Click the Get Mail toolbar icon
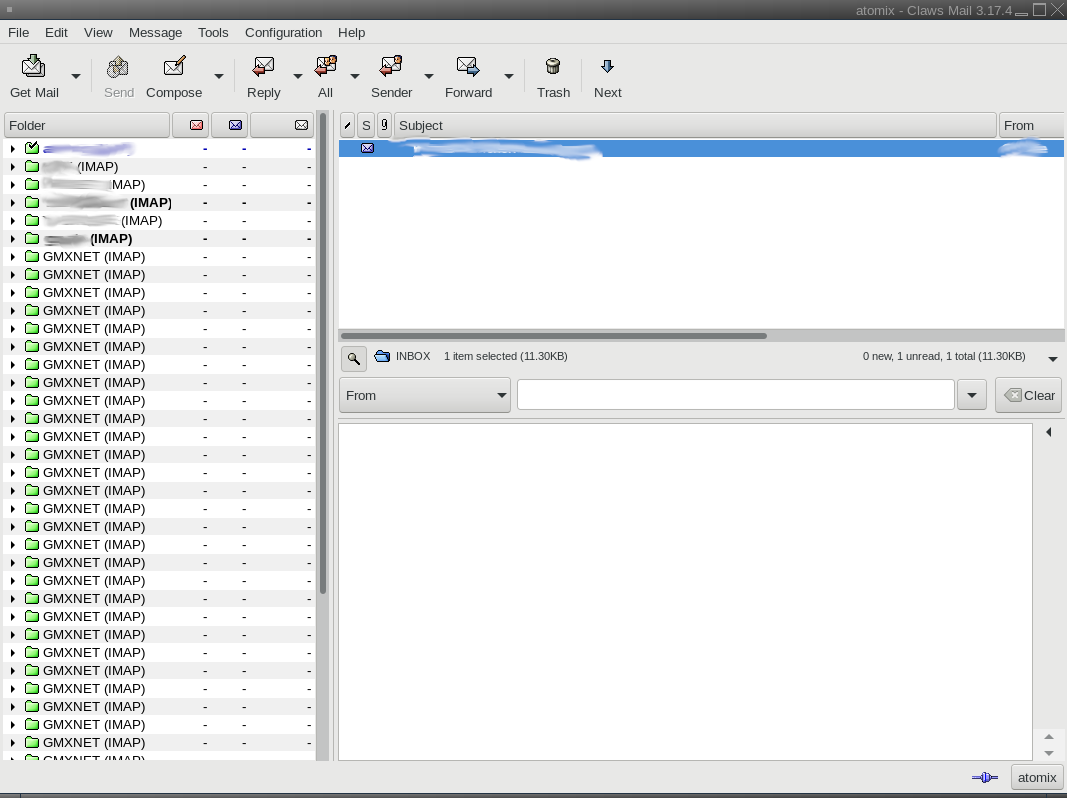The width and height of the screenshot is (1067, 798). click(x=33, y=66)
